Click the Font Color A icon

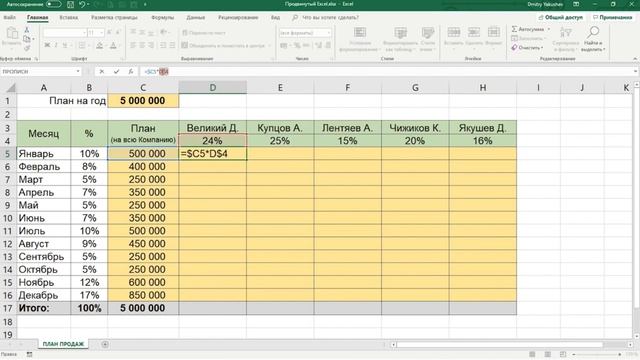113,45
